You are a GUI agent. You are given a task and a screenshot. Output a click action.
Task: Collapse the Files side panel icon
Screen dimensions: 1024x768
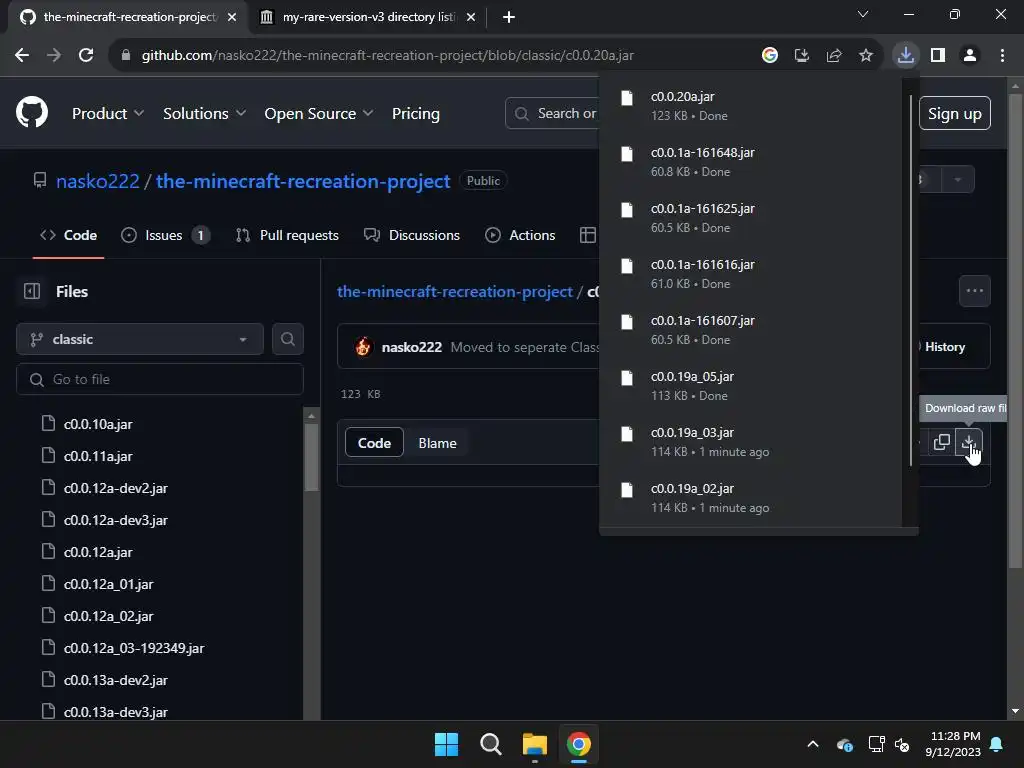(32, 291)
